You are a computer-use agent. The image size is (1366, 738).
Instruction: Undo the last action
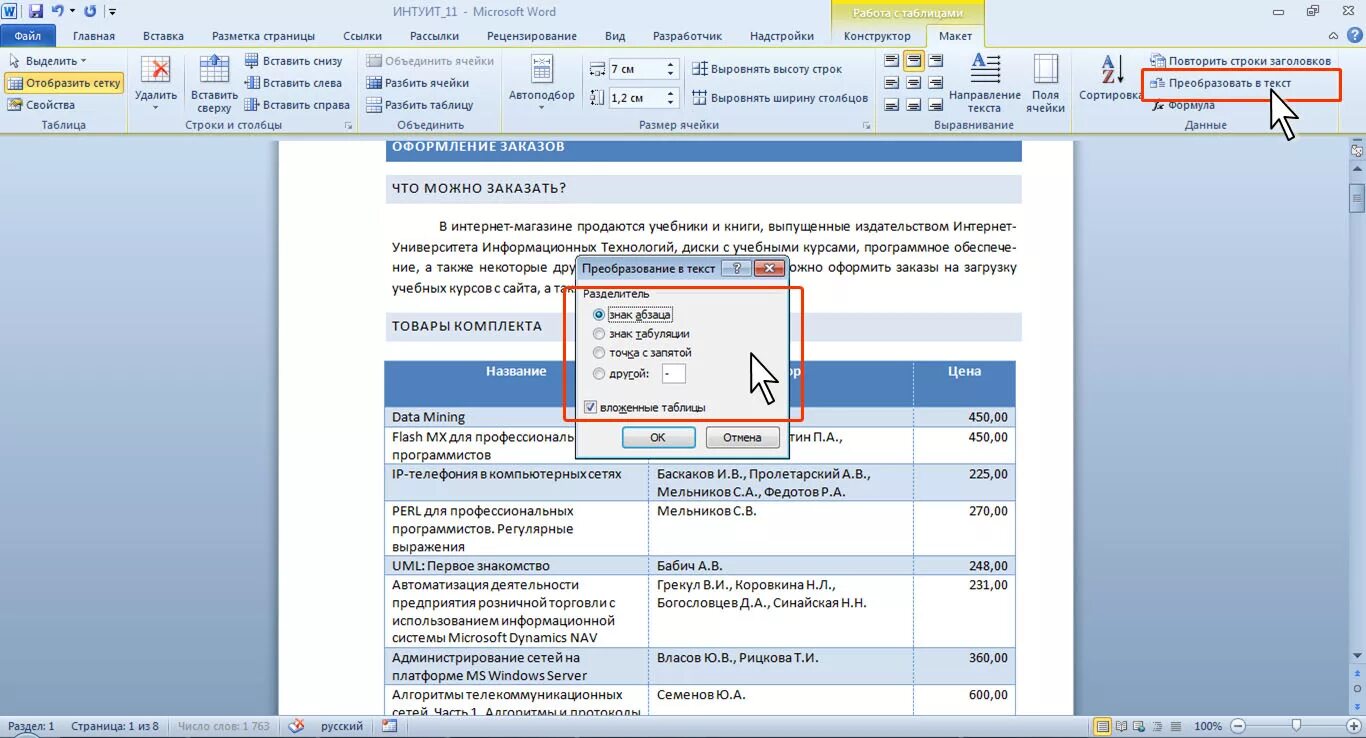pyautogui.click(x=57, y=12)
